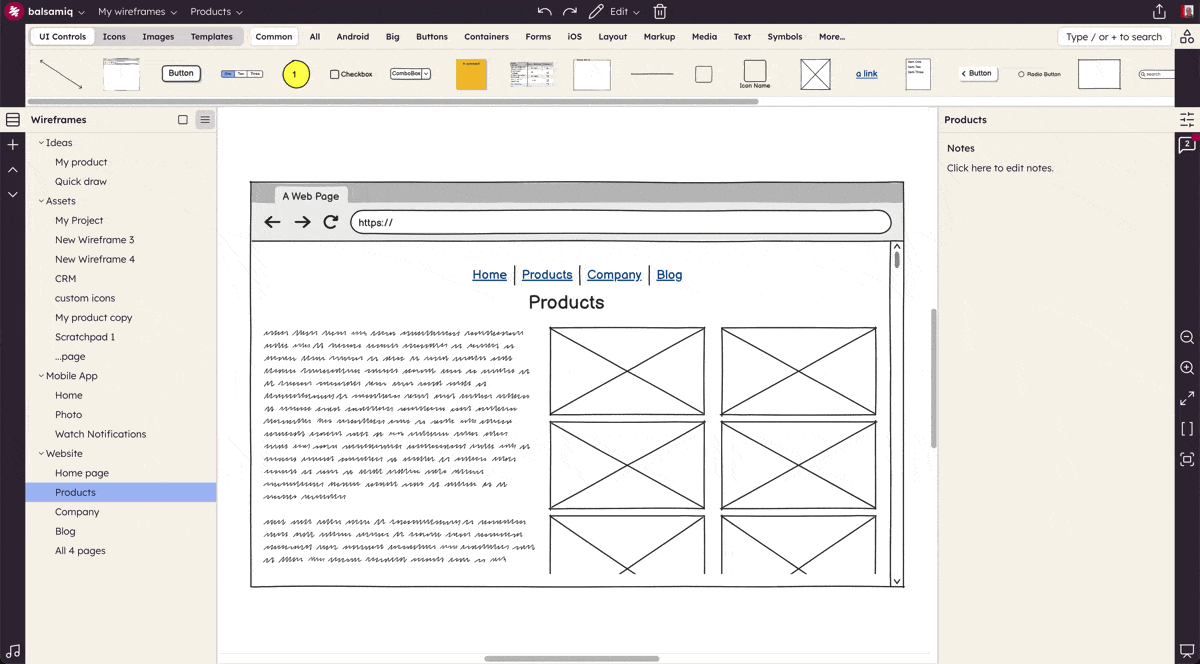Enter full screen with the diagonal arrows icon
The height and width of the screenshot is (664, 1200).
pos(1187,398)
